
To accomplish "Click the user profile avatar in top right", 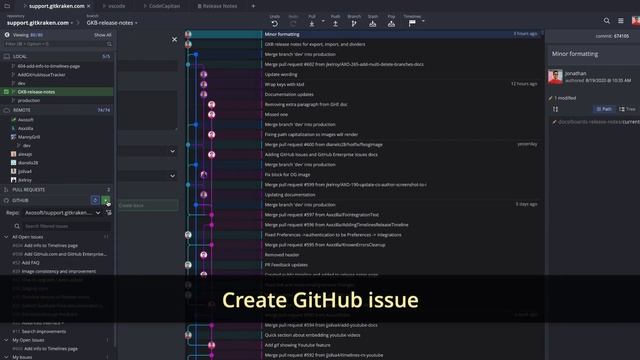I will click(x=636, y=21).
